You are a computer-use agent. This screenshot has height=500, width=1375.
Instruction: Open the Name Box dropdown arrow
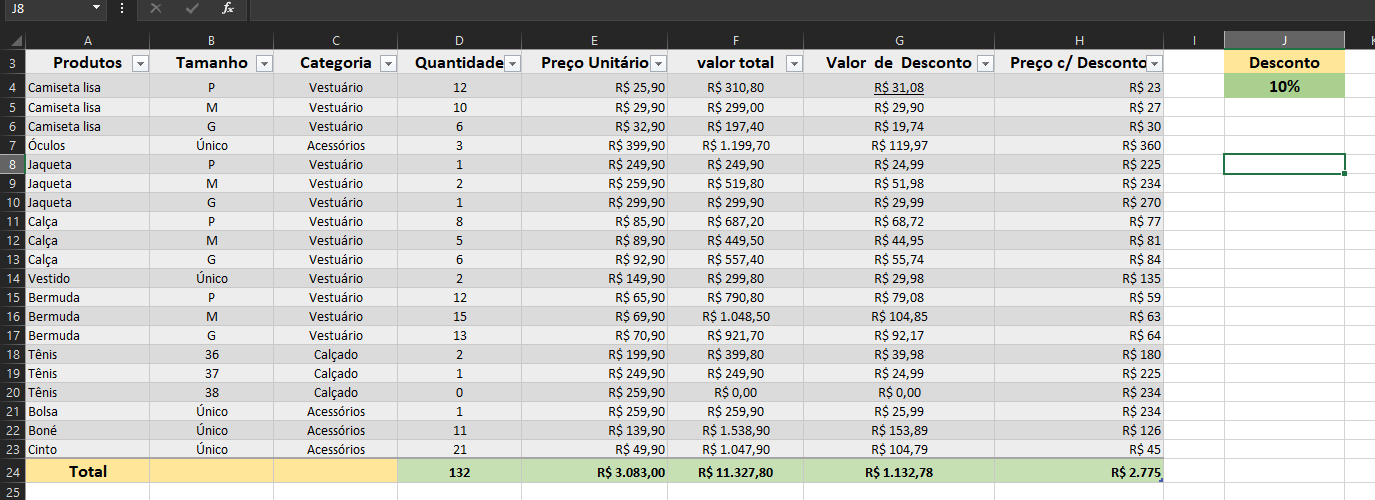(96, 8)
